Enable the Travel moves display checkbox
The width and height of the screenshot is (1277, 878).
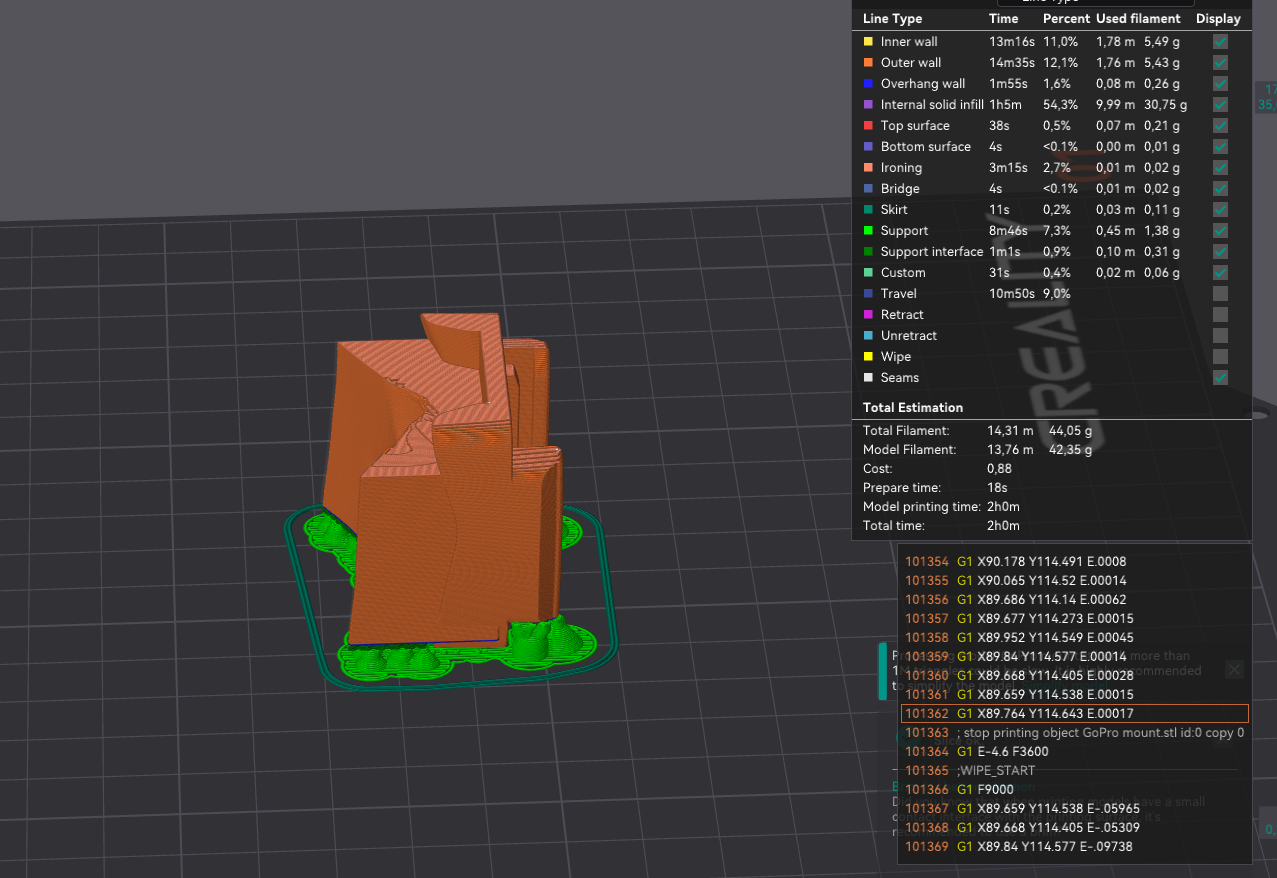(1219, 294)
